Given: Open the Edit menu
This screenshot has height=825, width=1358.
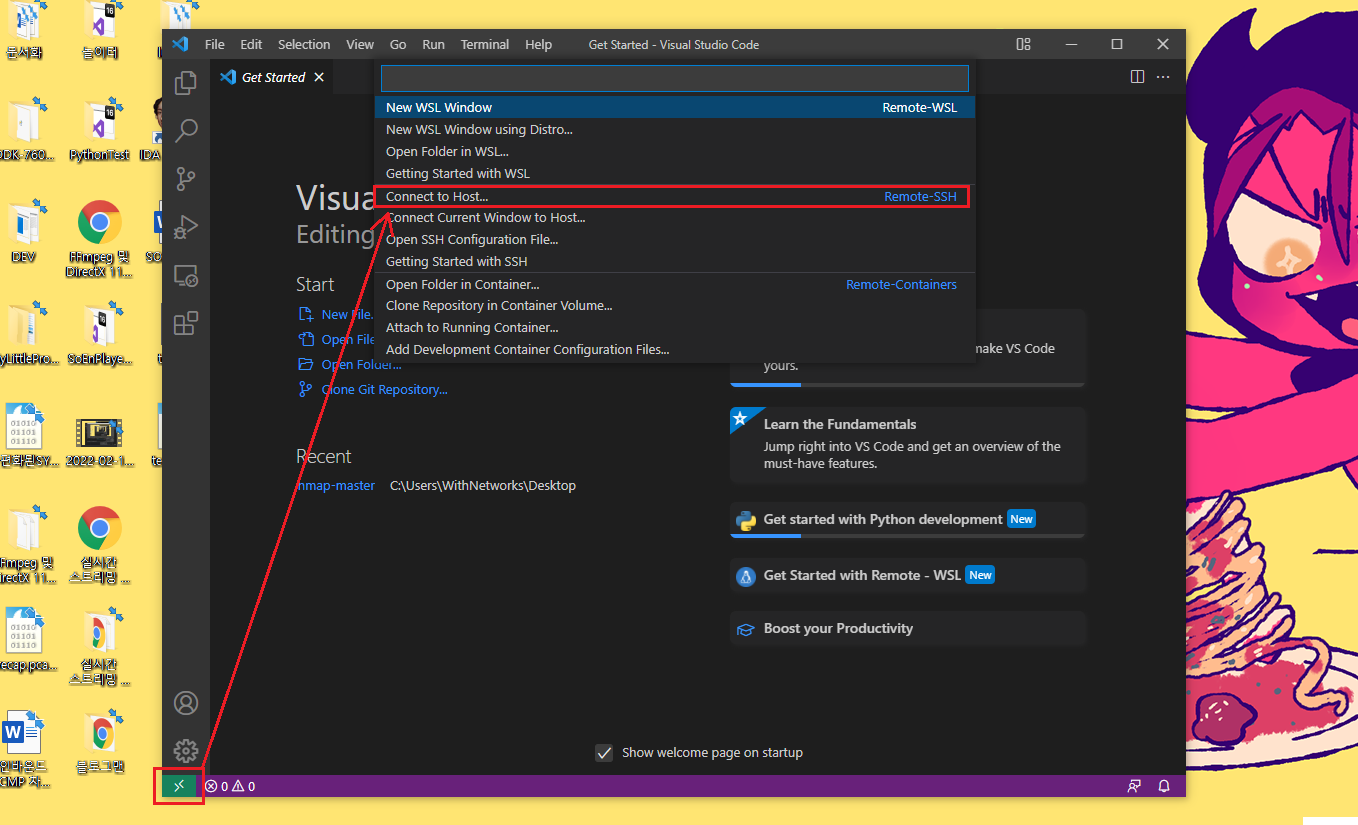Looking at the screenshot, I should click(x=251, y=44).
